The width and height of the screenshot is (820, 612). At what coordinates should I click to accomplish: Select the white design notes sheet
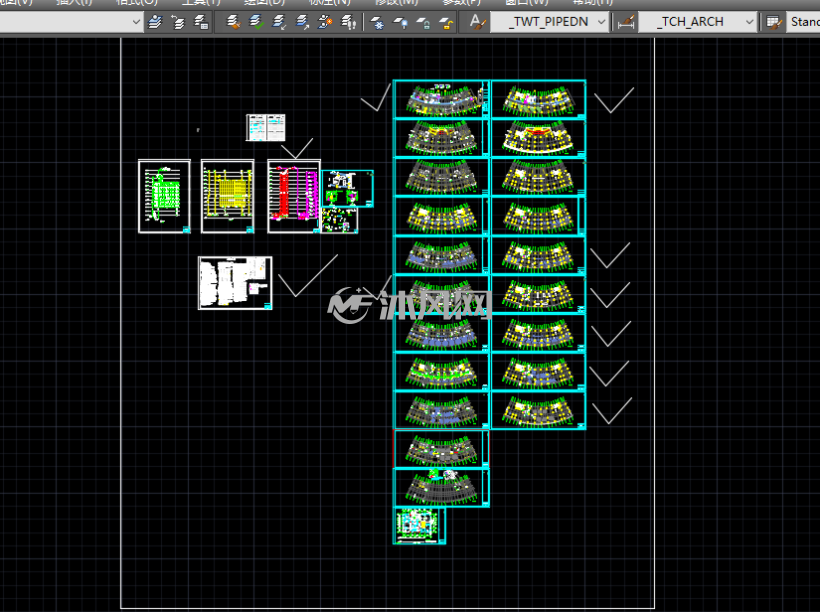tap(235, 283)
